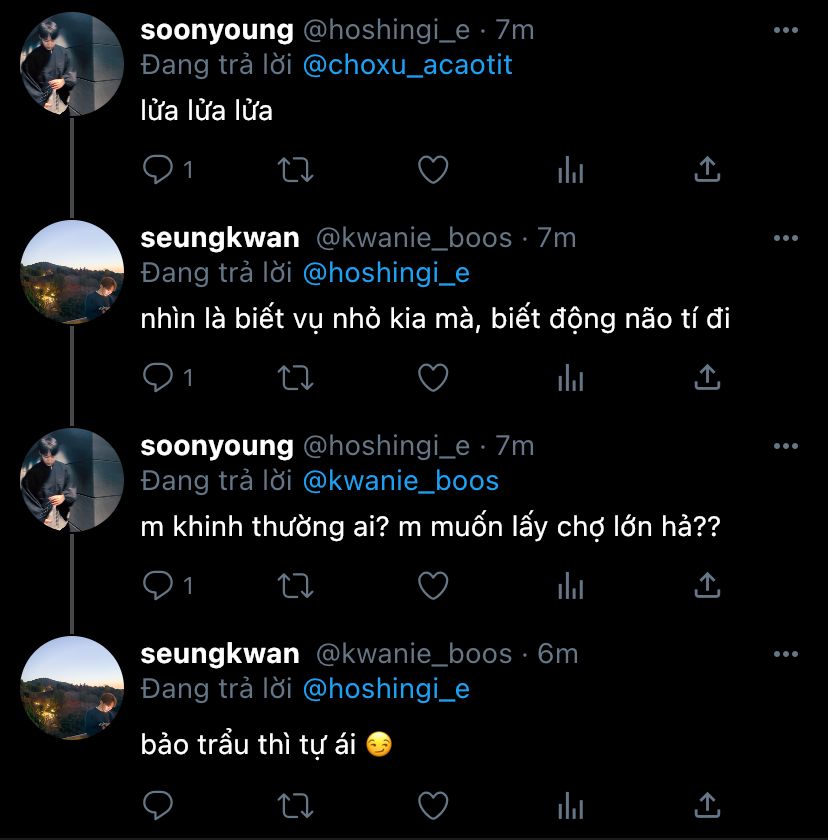Like the "m khinh thường ai?" tweet
Screen dimensions: 828x840
point(432,586)
